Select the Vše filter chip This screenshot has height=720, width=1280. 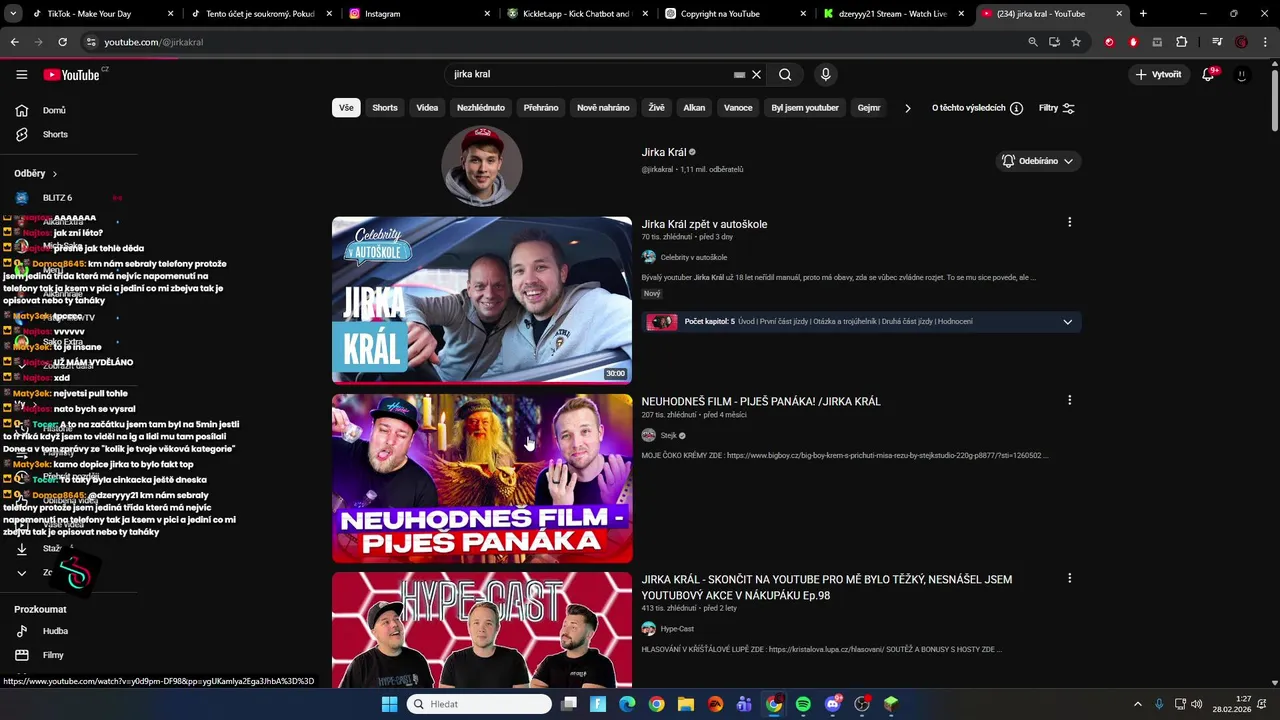click(x=346, y=108)
